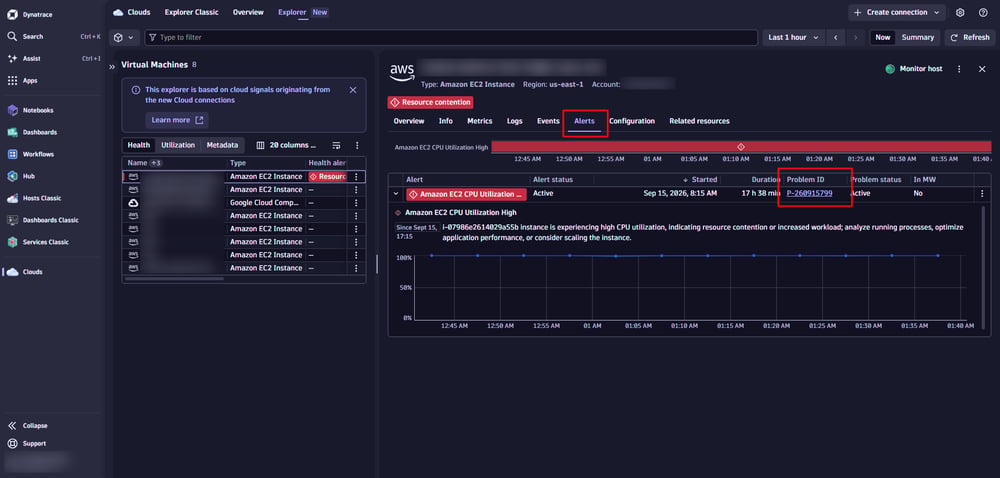Open the Apps grid in the sidebar
Viewport: 1000px width, 478px height.
[30, 81]
